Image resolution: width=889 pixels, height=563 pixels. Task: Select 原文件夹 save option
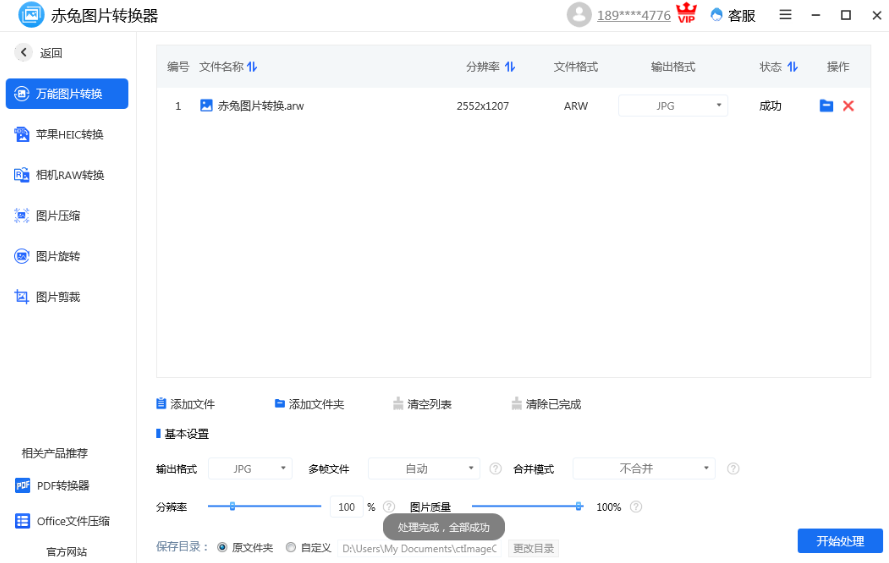222,548
